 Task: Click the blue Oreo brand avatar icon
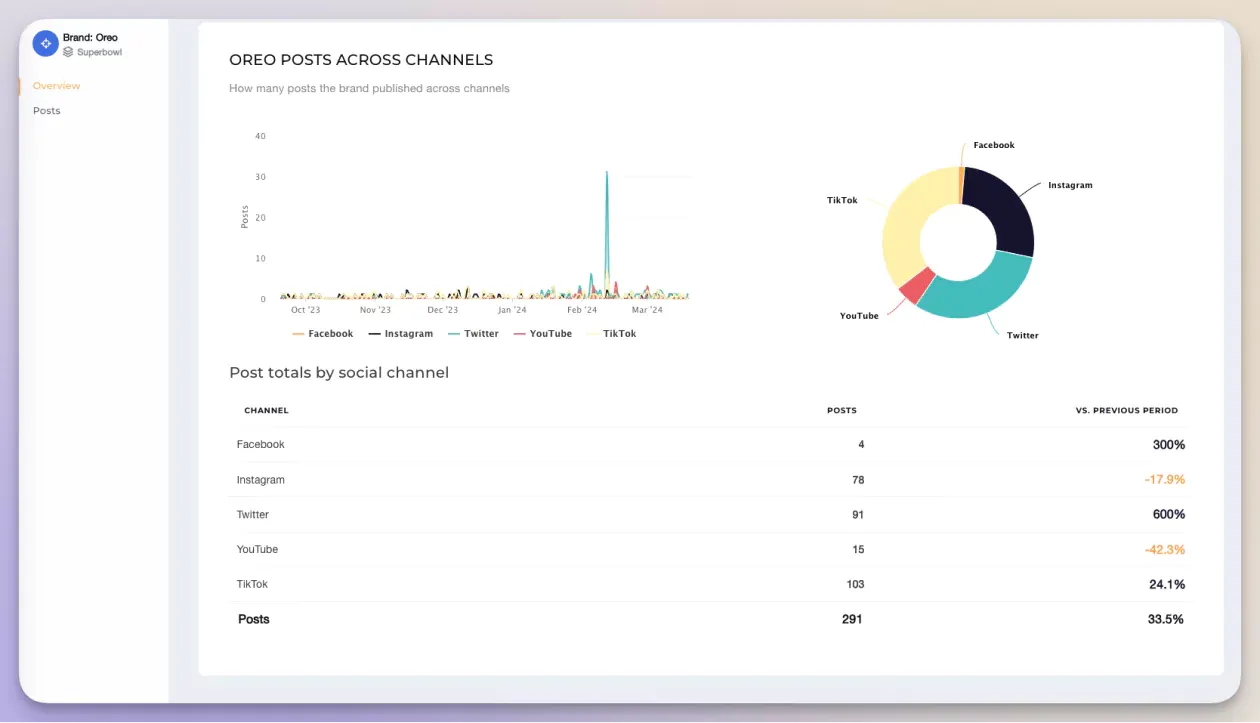(45, 43)
